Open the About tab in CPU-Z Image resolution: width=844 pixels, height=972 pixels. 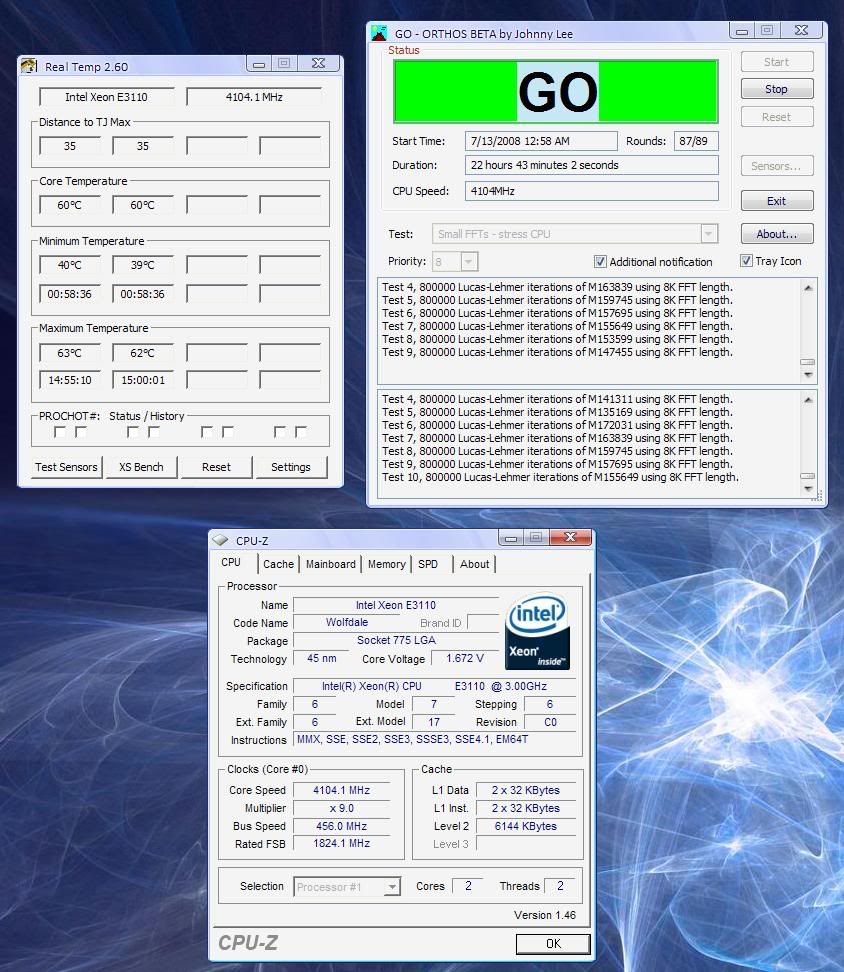point(474,564)
